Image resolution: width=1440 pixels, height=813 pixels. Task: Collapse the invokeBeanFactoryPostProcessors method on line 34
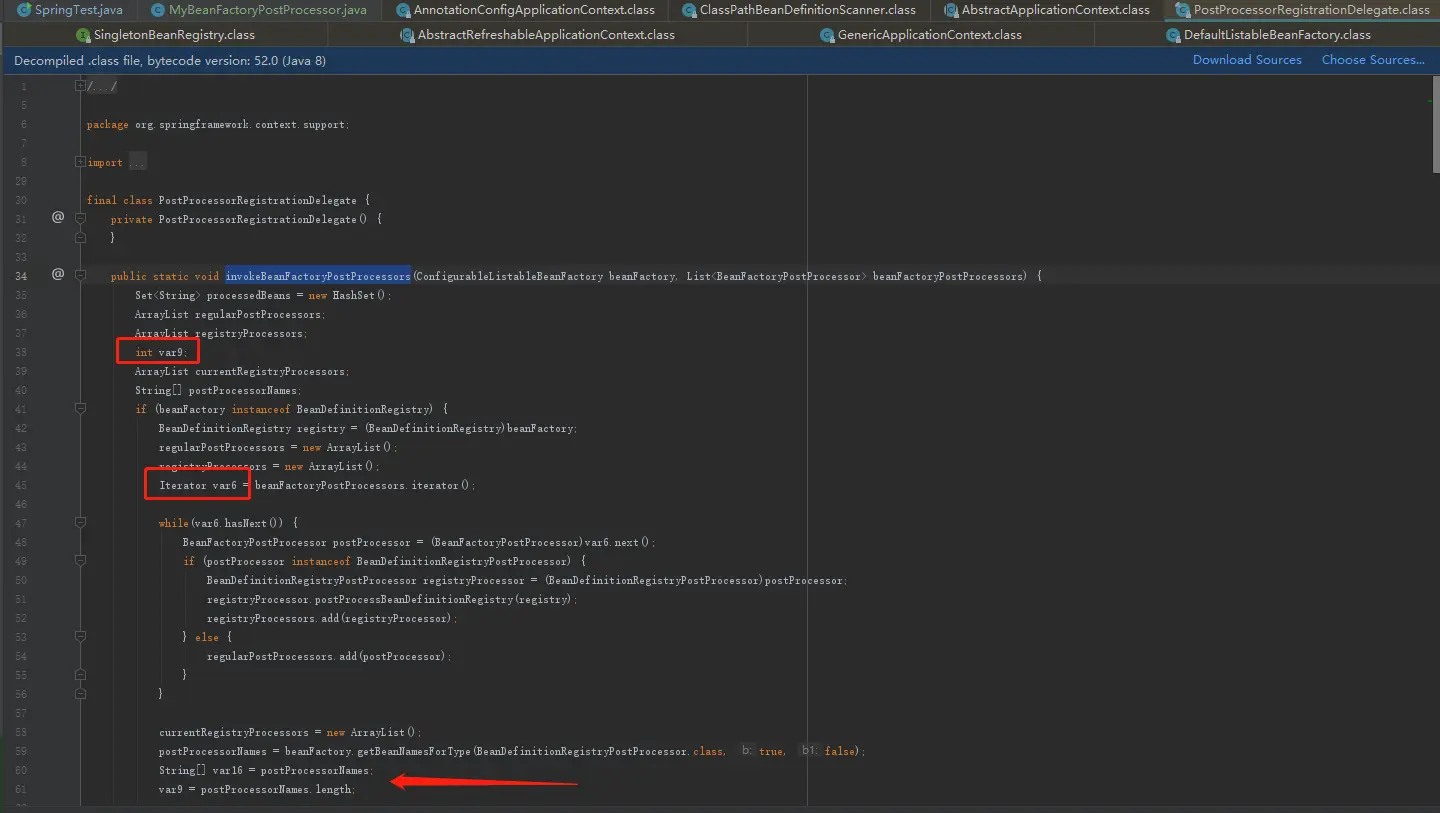(81, 276)
